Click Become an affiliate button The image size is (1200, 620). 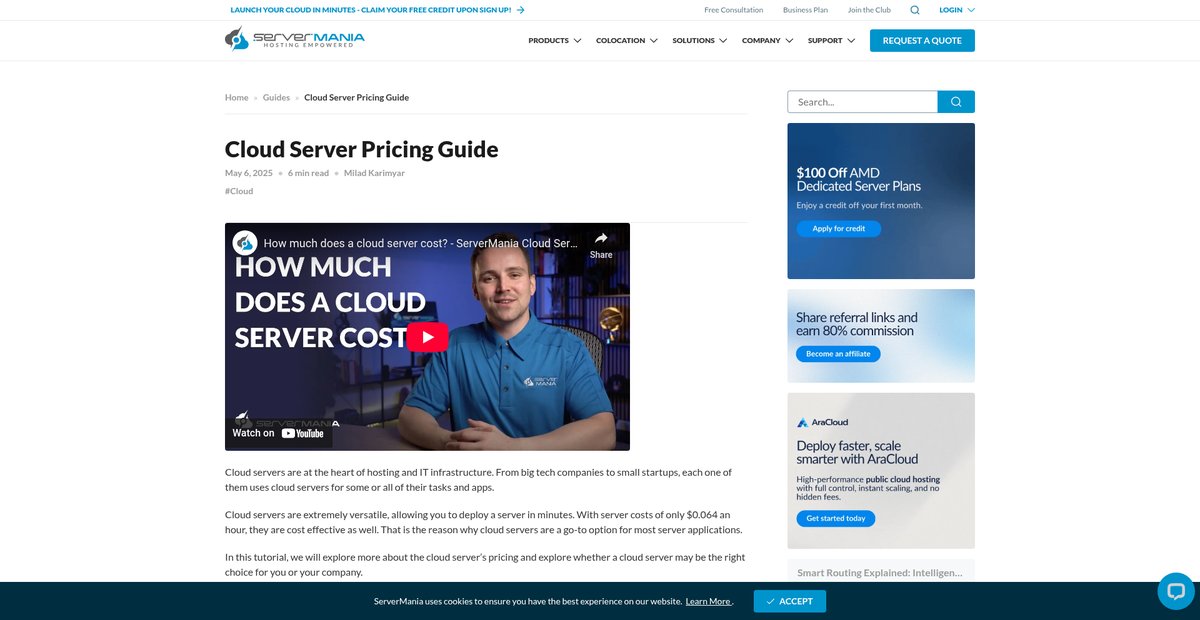coord(838,354)
